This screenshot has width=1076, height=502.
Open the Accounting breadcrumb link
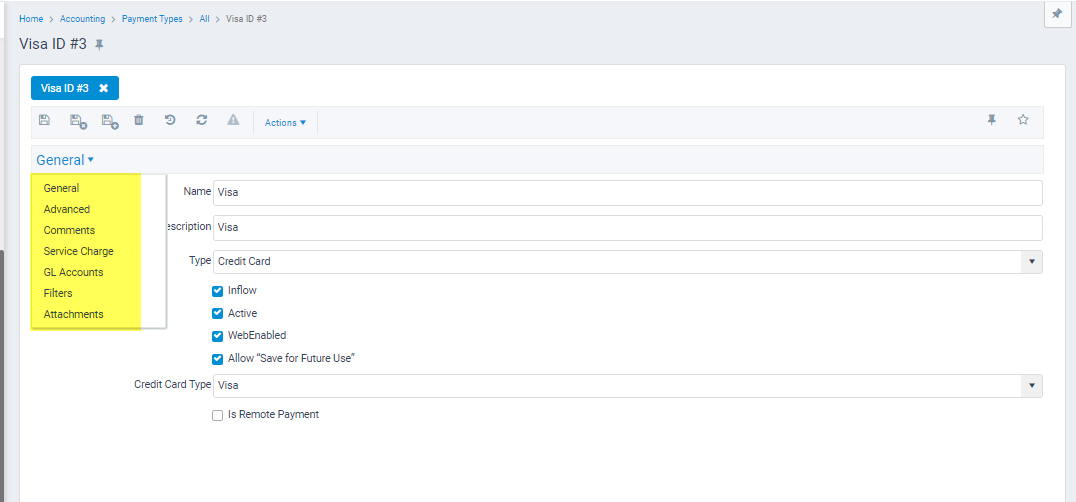point(82,19)
